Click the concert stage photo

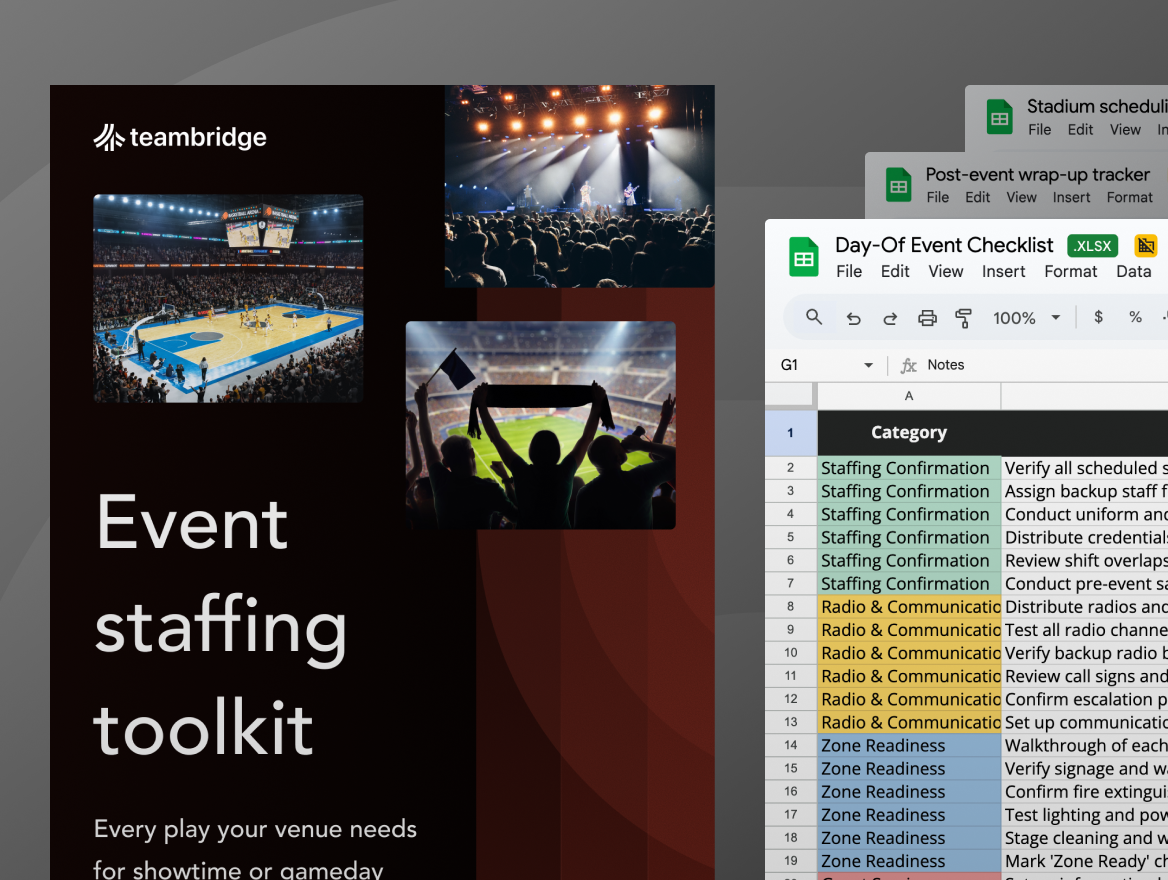click(580, 186)
